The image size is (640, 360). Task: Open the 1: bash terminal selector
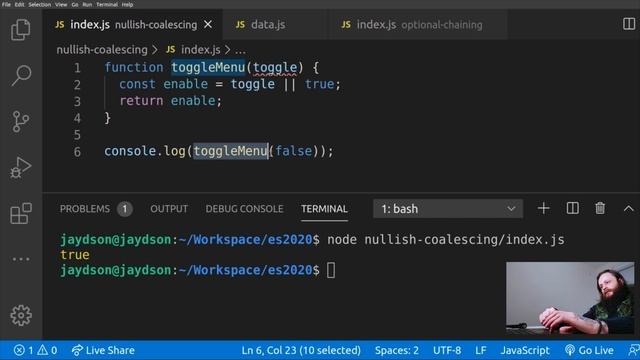448,209
